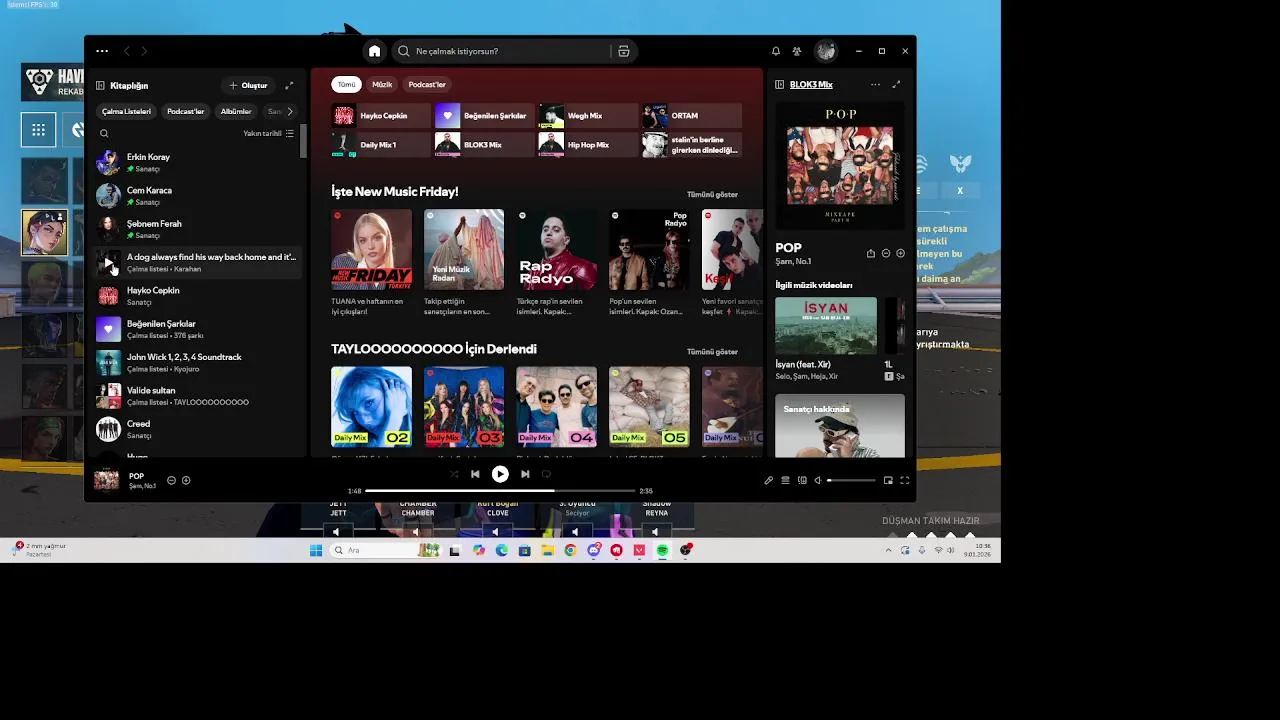Skip to the previous track
The width and height of the screenshot is (1280, 720).
point(475,474)
